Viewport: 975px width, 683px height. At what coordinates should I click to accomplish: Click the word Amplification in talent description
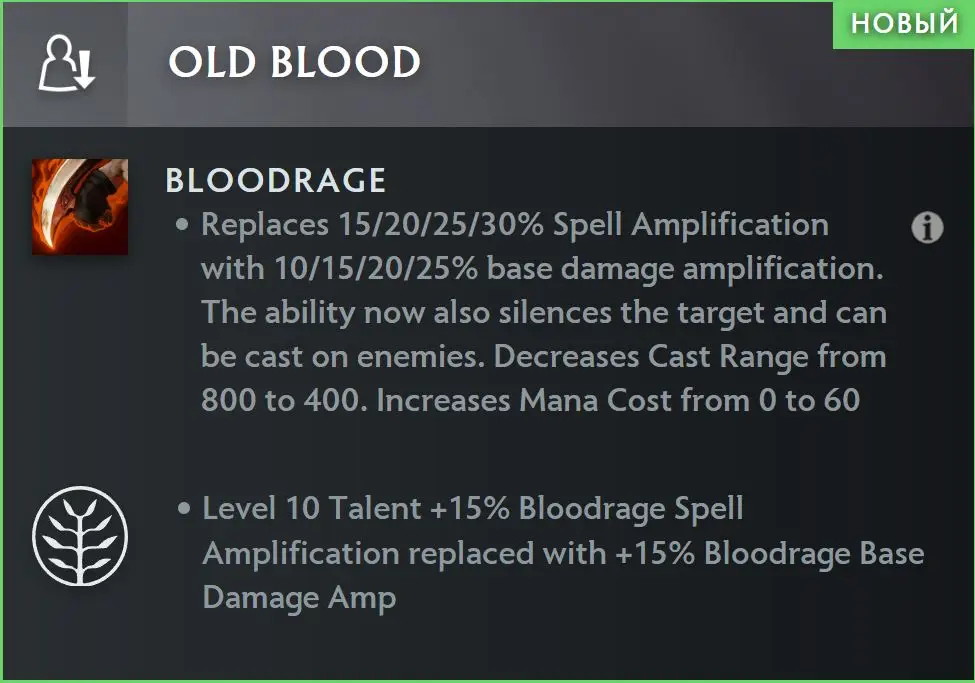(x=301, y=554)
